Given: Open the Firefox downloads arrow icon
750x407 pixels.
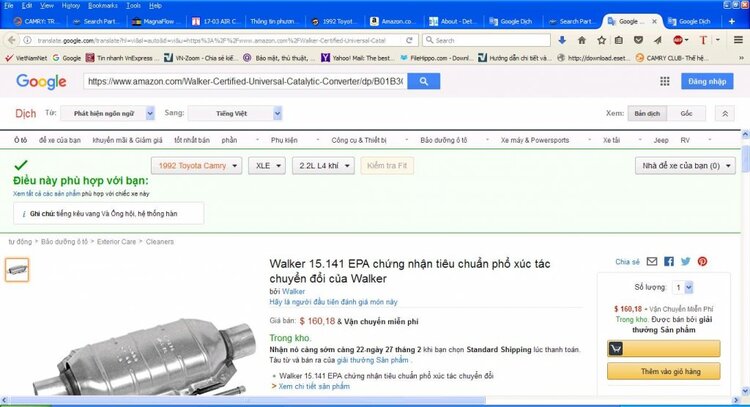Looking at the screenshot, I should (562, 40).
